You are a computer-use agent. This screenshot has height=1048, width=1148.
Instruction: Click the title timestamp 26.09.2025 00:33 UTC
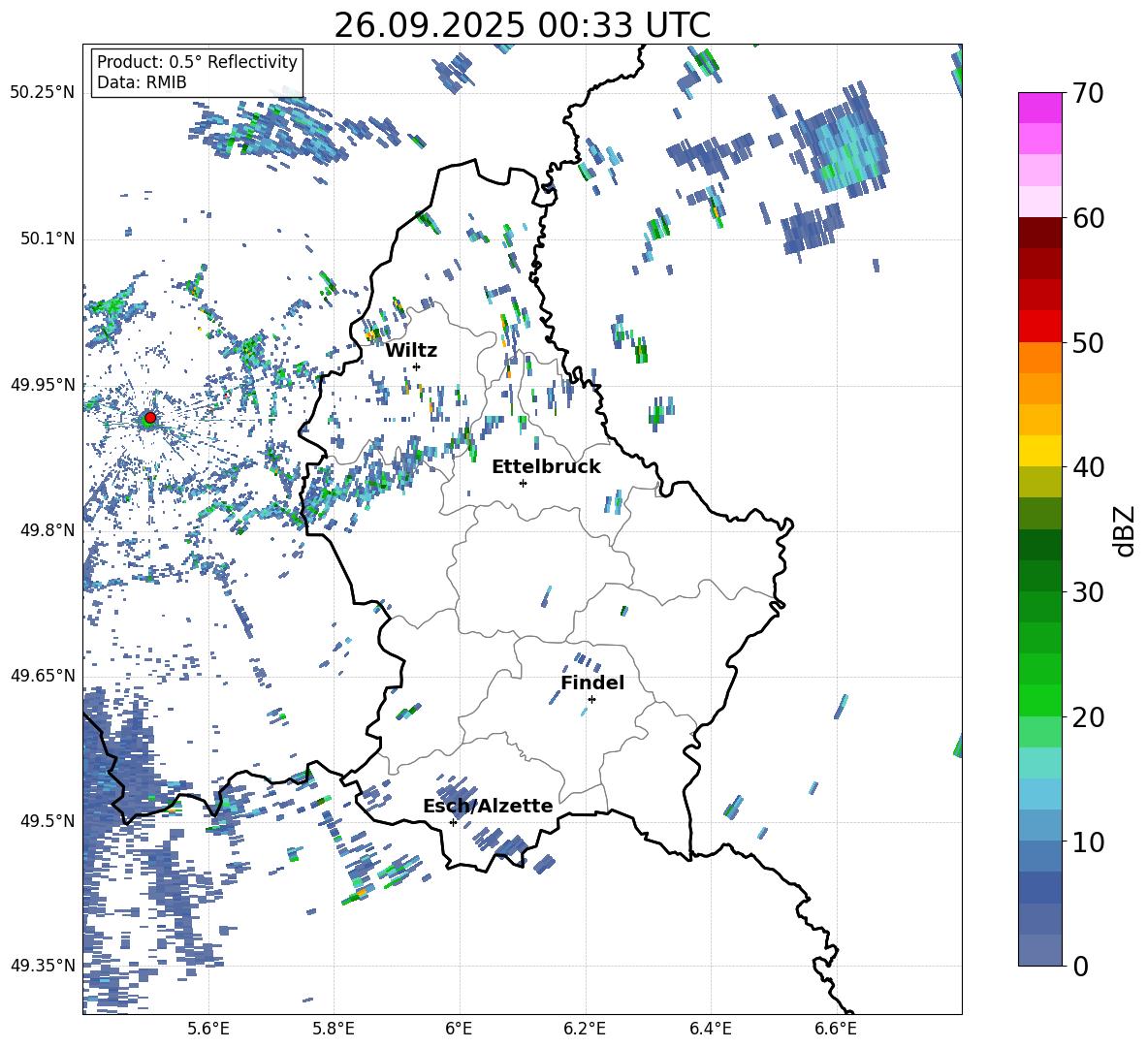[x=523, y=25]
